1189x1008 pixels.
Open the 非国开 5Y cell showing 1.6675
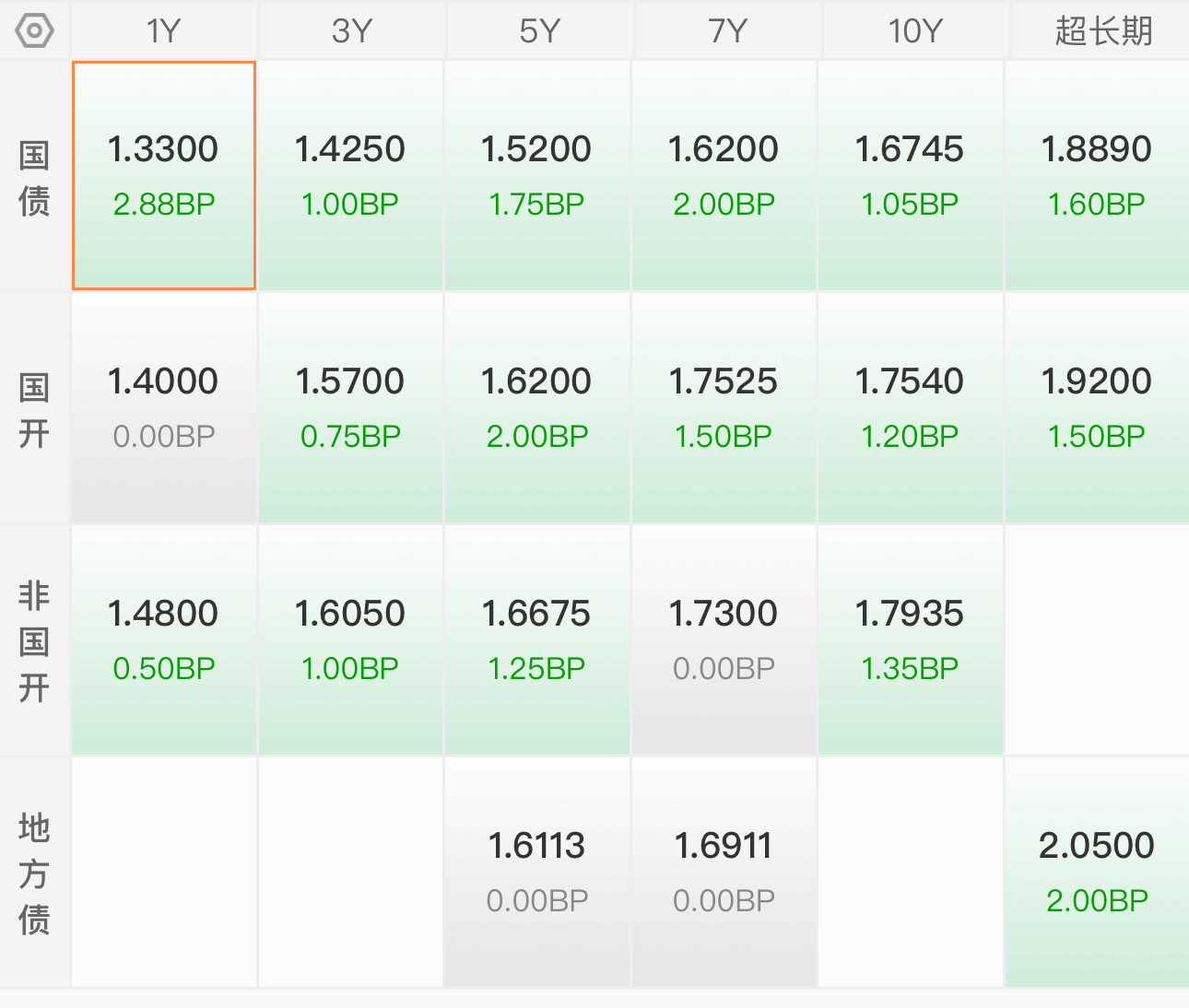click(536, 640)
